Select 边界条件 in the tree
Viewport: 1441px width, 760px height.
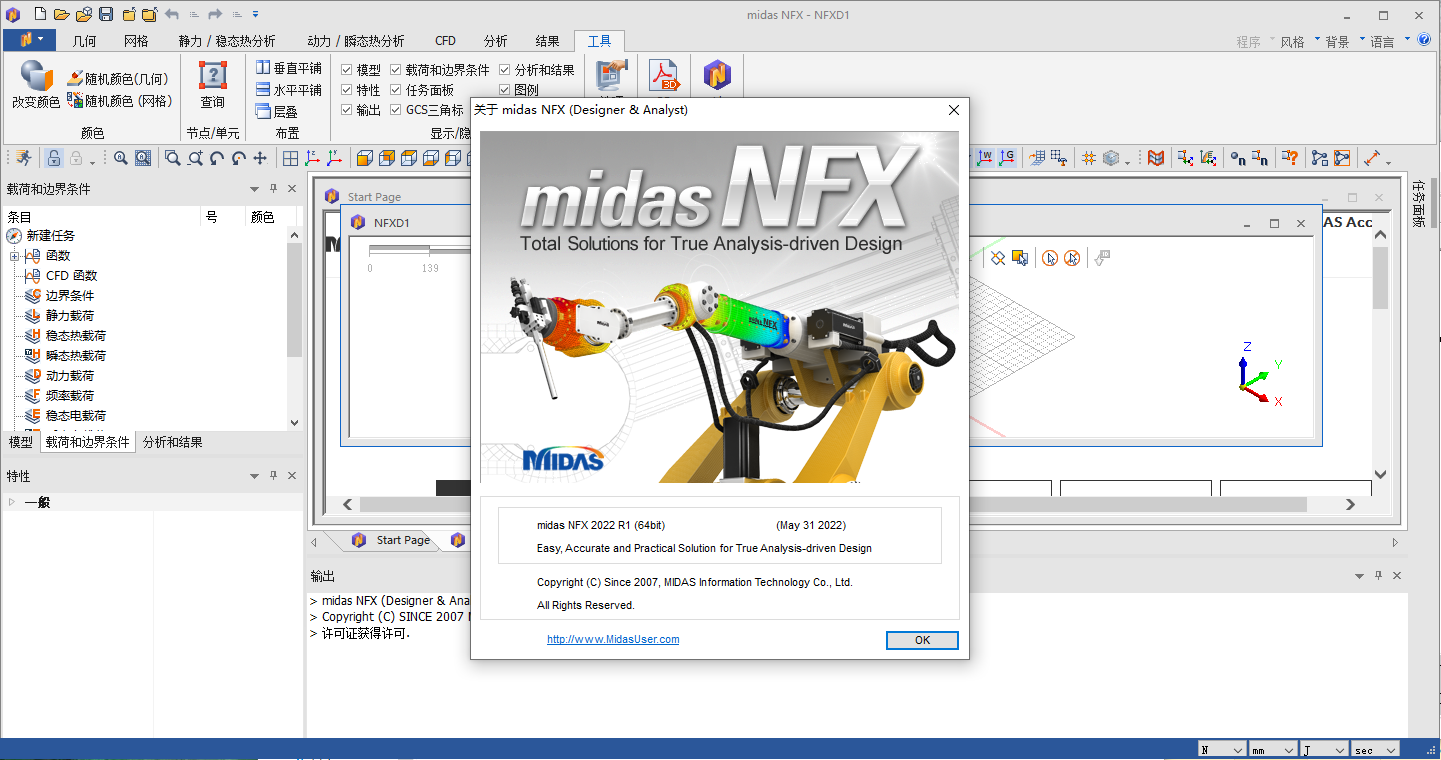pos(70,295)
